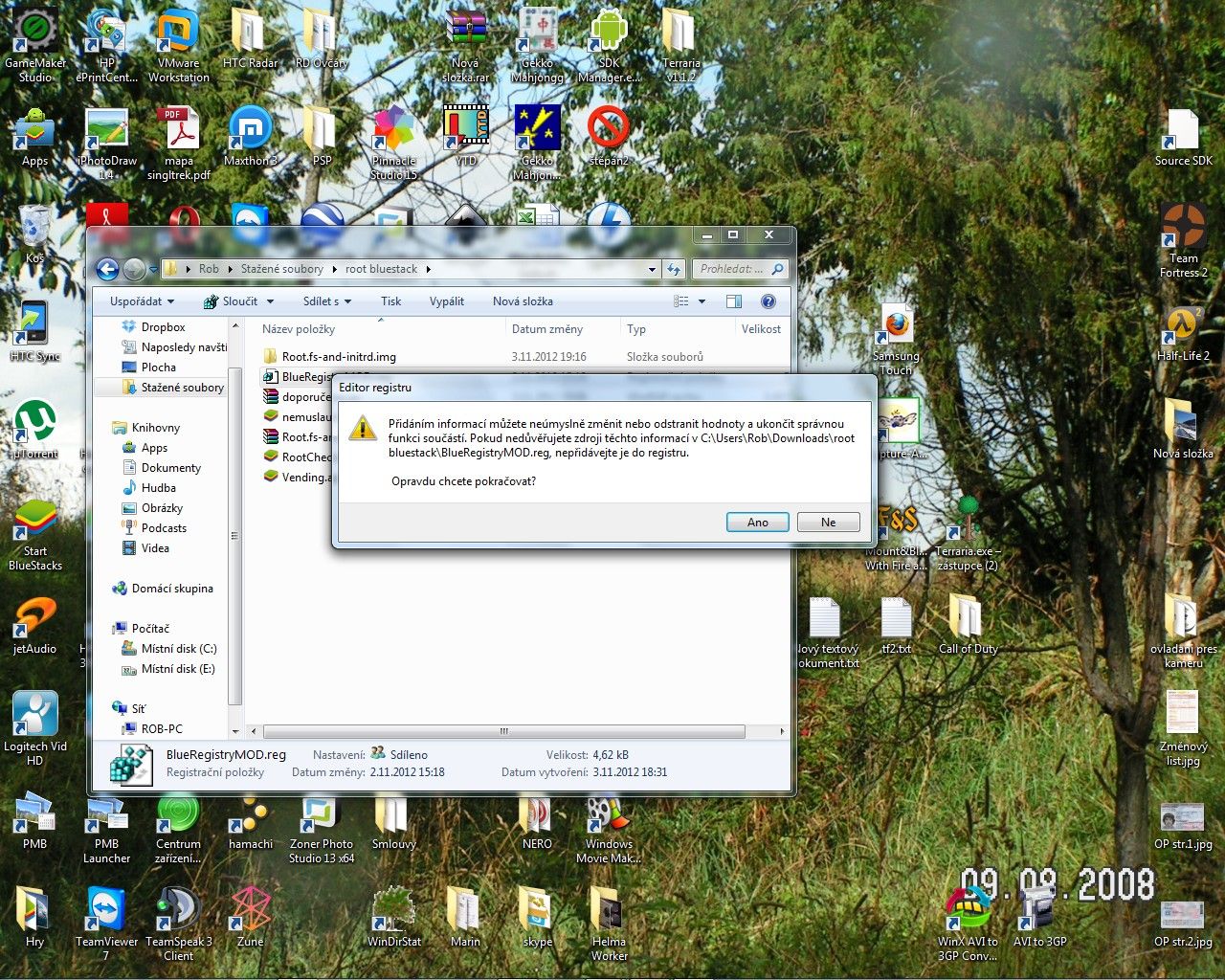Select Dropbox in the navigation pane

163,327
